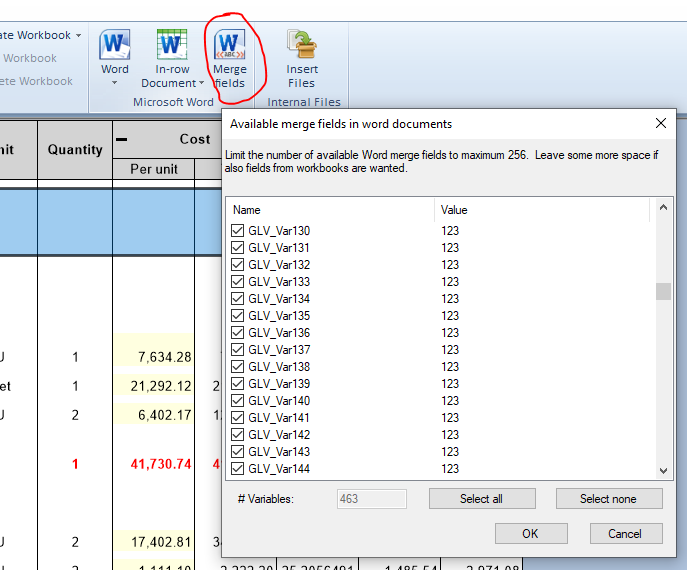The image size is (687, 570).
Task: Click the In-row Document icon
Action: pos(172,46)
